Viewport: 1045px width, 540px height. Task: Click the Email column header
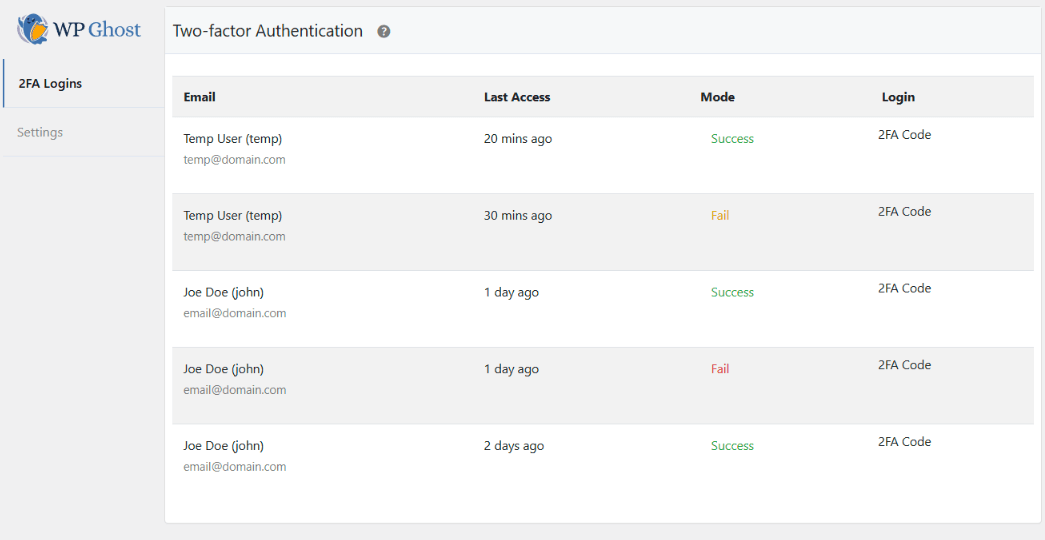tap(199, 97)
